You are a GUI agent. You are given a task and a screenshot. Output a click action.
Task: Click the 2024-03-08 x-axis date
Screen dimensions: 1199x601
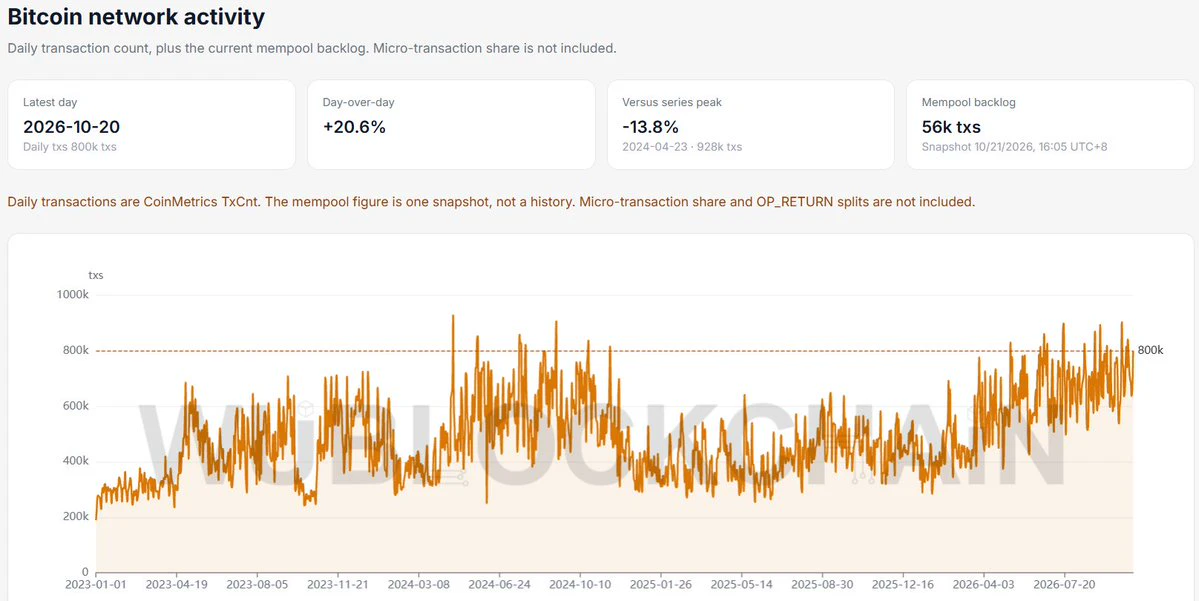419,585
